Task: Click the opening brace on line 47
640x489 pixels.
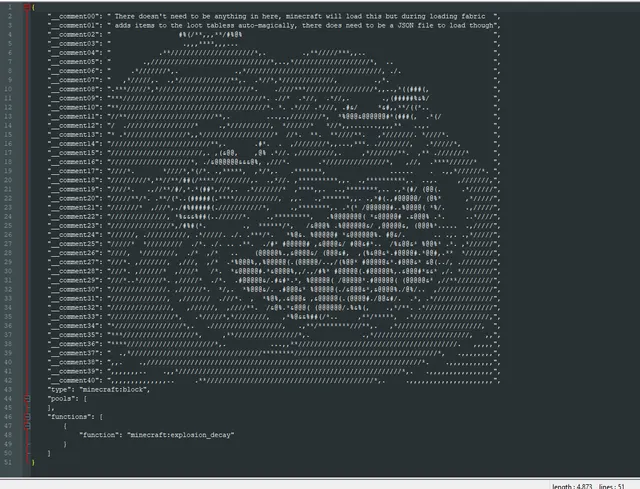Action: (65, 426)
